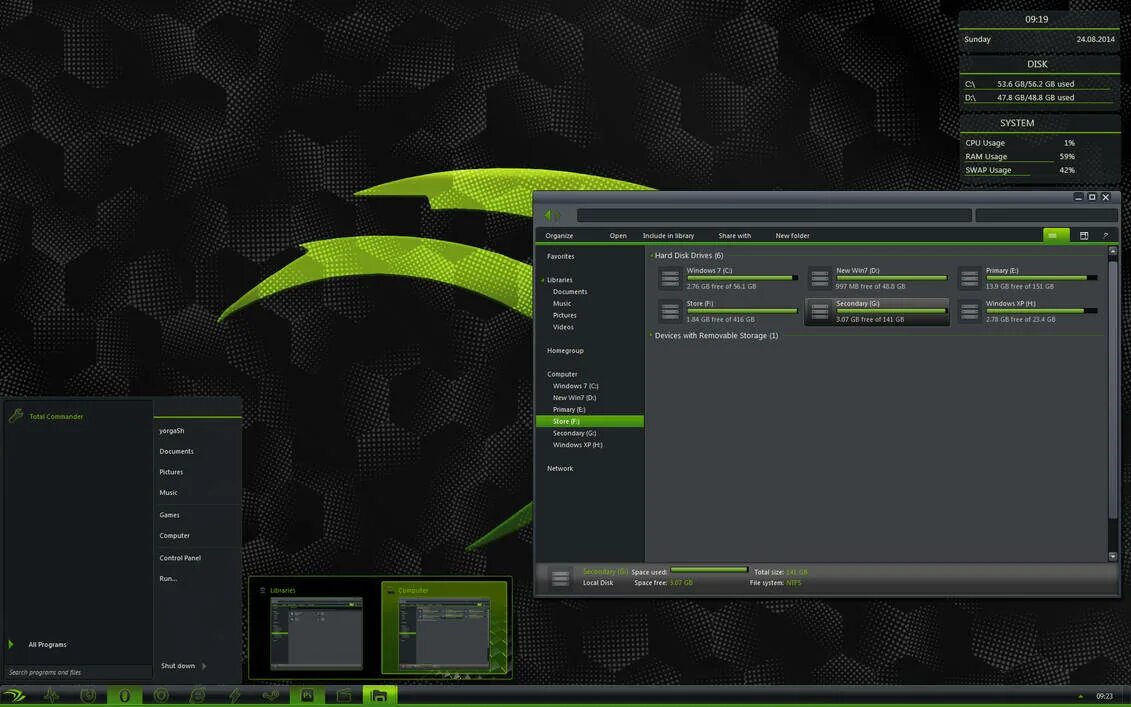Click the back navigation arrow in Explorer
The image size is (1131, 707).
(548, 213)
